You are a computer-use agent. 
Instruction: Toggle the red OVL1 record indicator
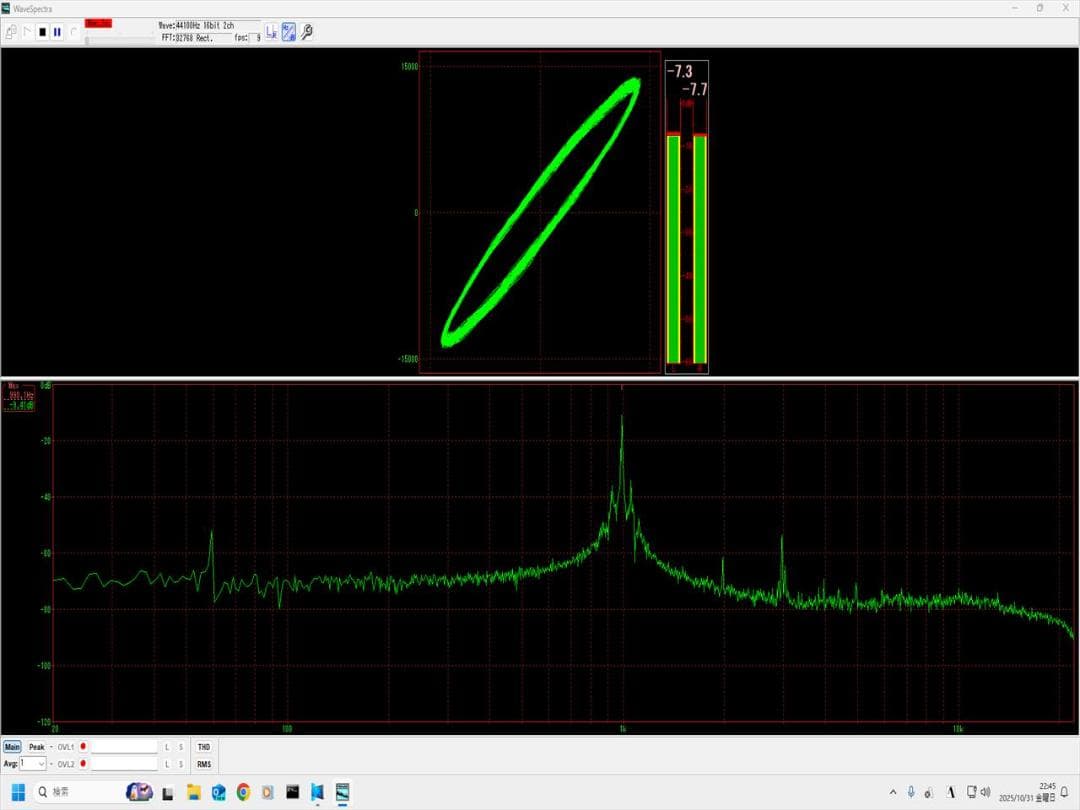click(83, 747)
